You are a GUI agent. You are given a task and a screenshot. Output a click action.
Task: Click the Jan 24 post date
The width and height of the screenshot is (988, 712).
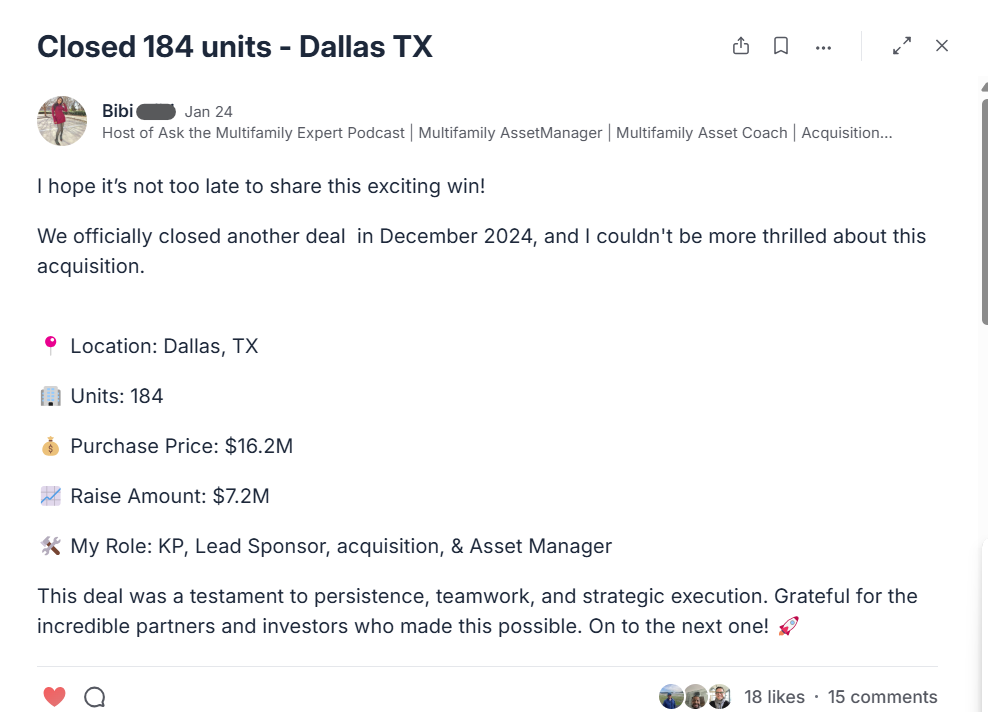pos(208,112)
